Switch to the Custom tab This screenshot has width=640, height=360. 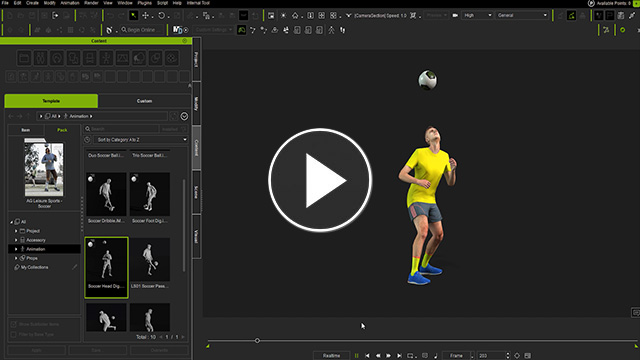tap(144, 101)
